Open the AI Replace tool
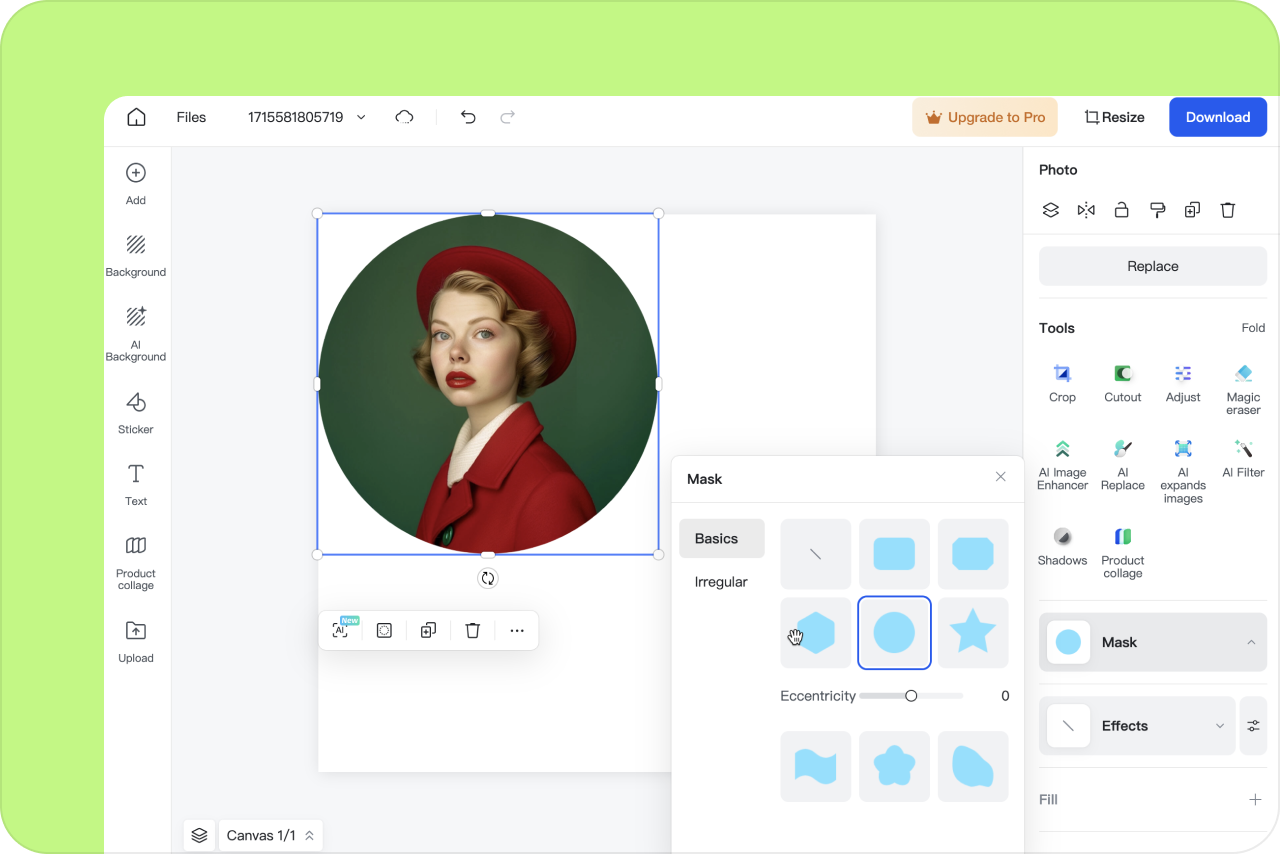 1123,465
